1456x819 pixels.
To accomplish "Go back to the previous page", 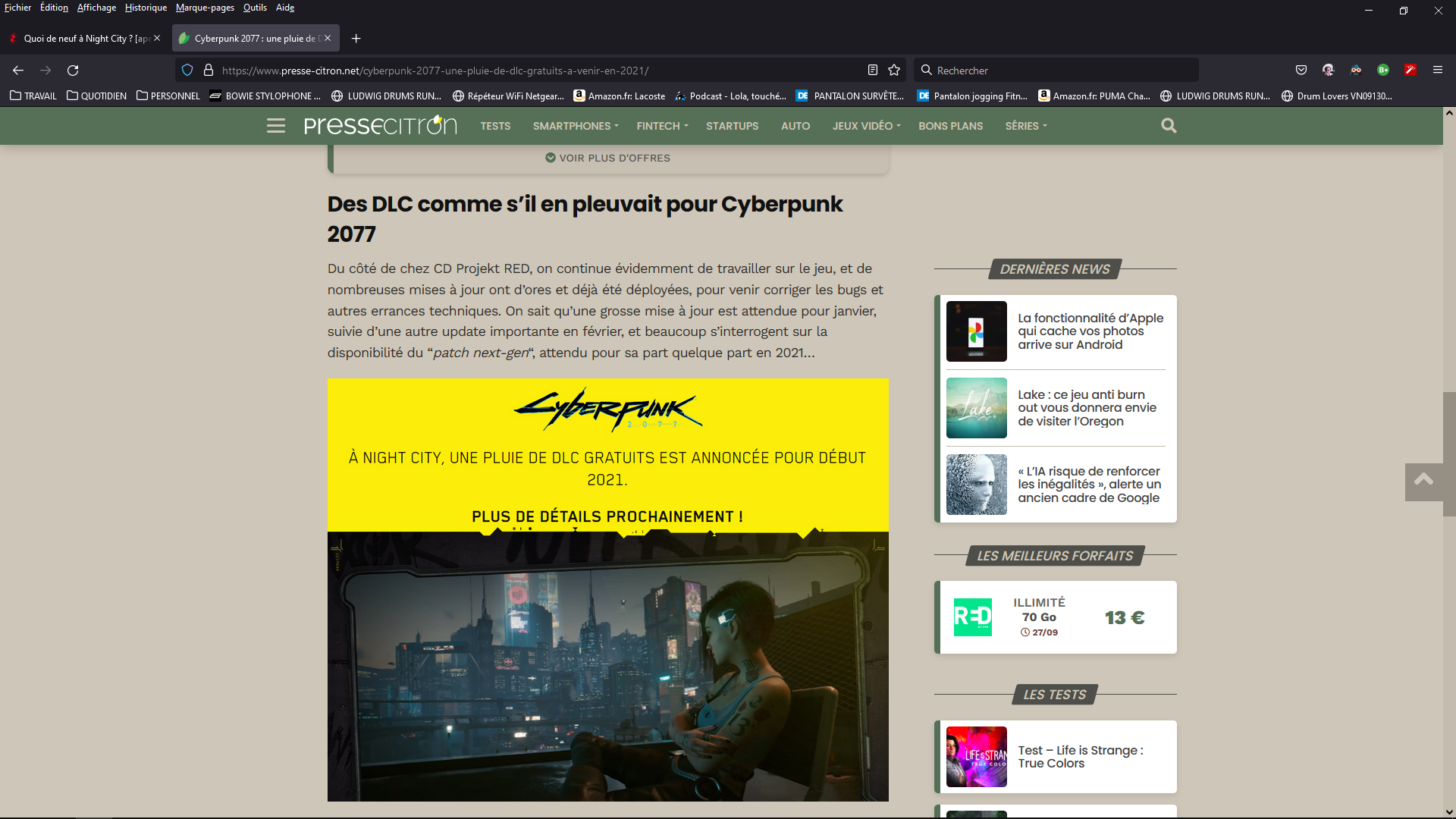I will pos(18,71).
